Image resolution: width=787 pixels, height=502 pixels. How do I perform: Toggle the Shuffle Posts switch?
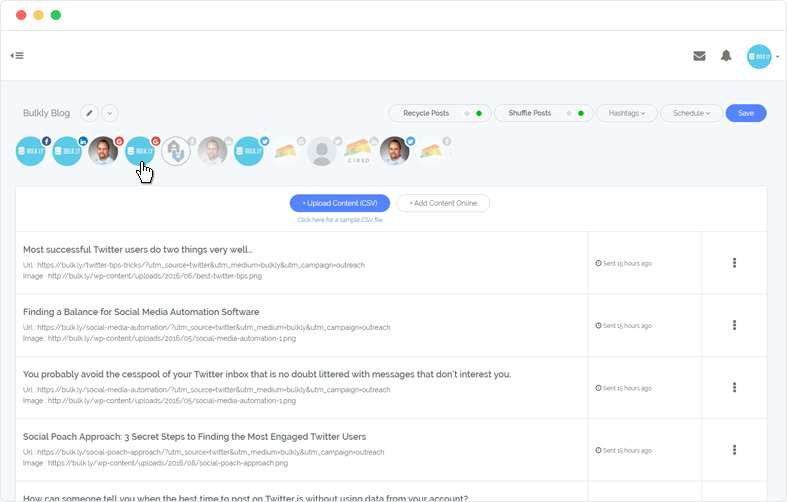tap(575, 113)
